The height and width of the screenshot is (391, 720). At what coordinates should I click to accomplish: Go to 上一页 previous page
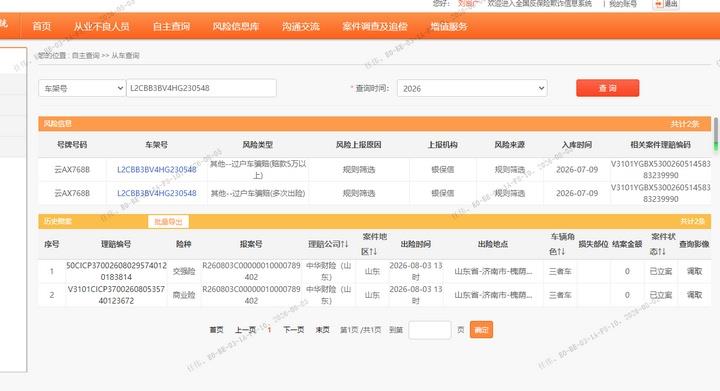coord(246,330)
